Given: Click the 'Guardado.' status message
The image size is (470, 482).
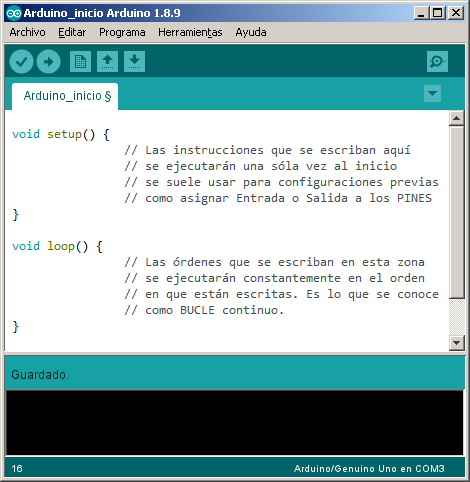Looking at the screenshot, I should [40, 375].
